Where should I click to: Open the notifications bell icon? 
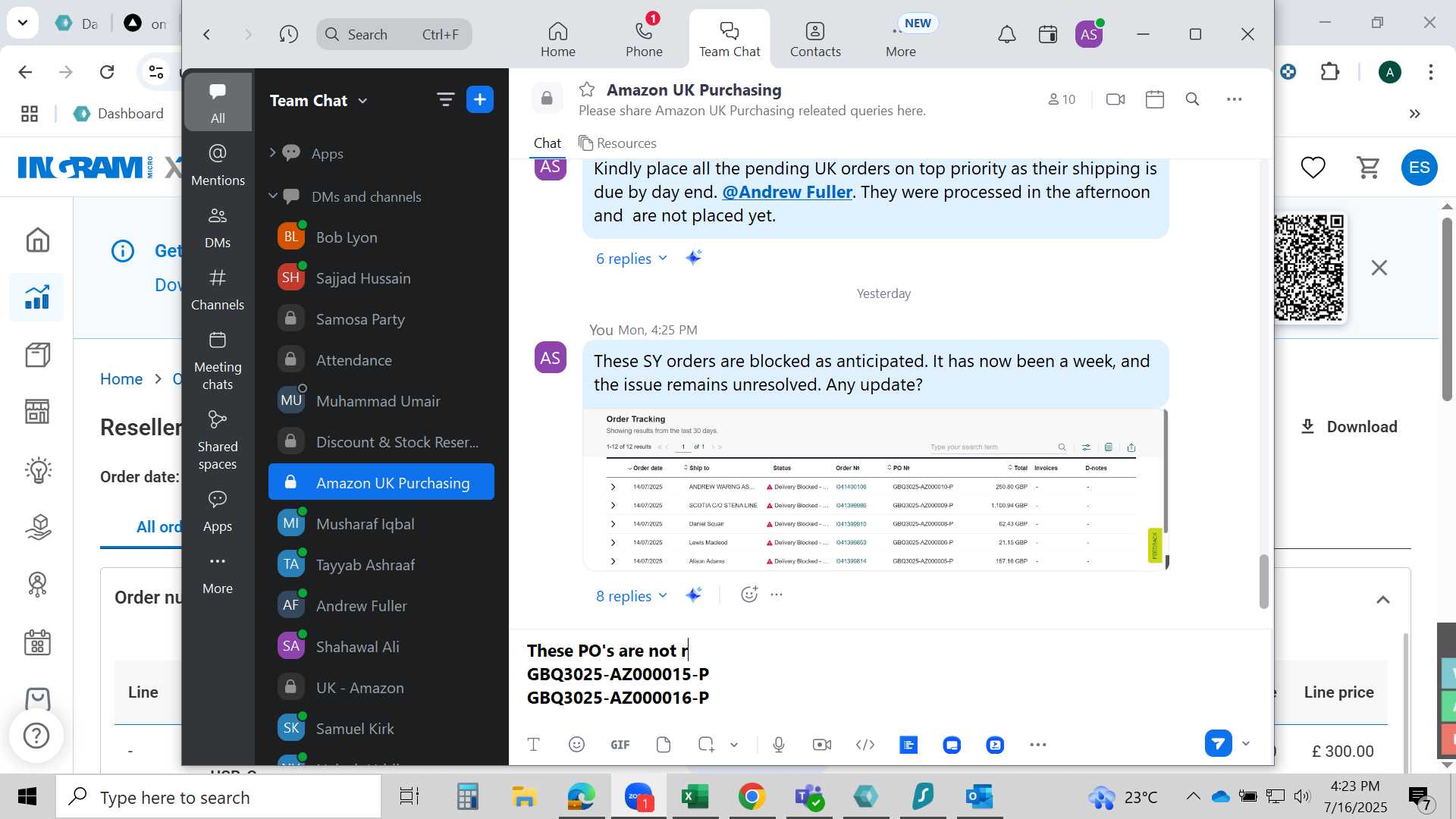coord(1006,34)
